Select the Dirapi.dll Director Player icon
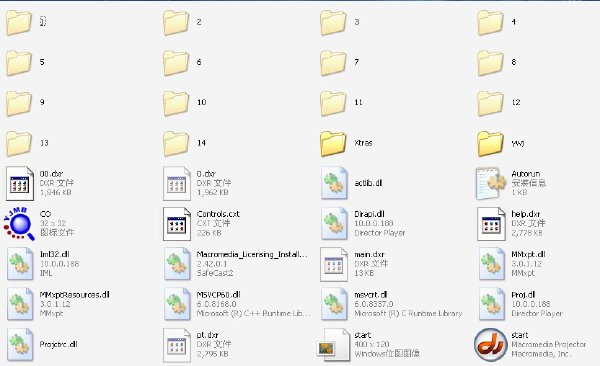600x366 pixels. (x=334, y=224)
